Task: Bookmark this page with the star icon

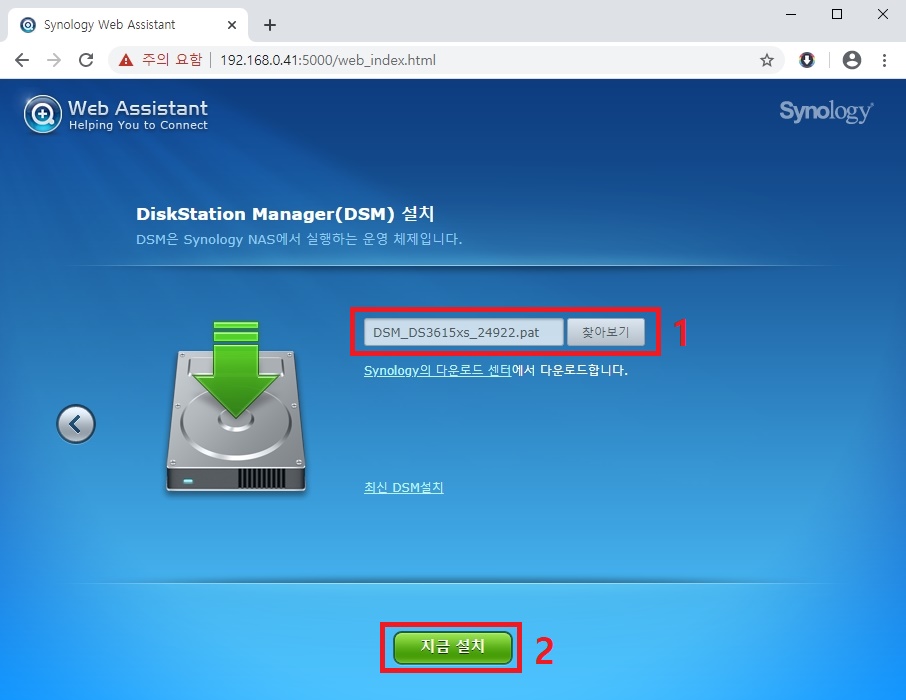Action: [767, 60]
